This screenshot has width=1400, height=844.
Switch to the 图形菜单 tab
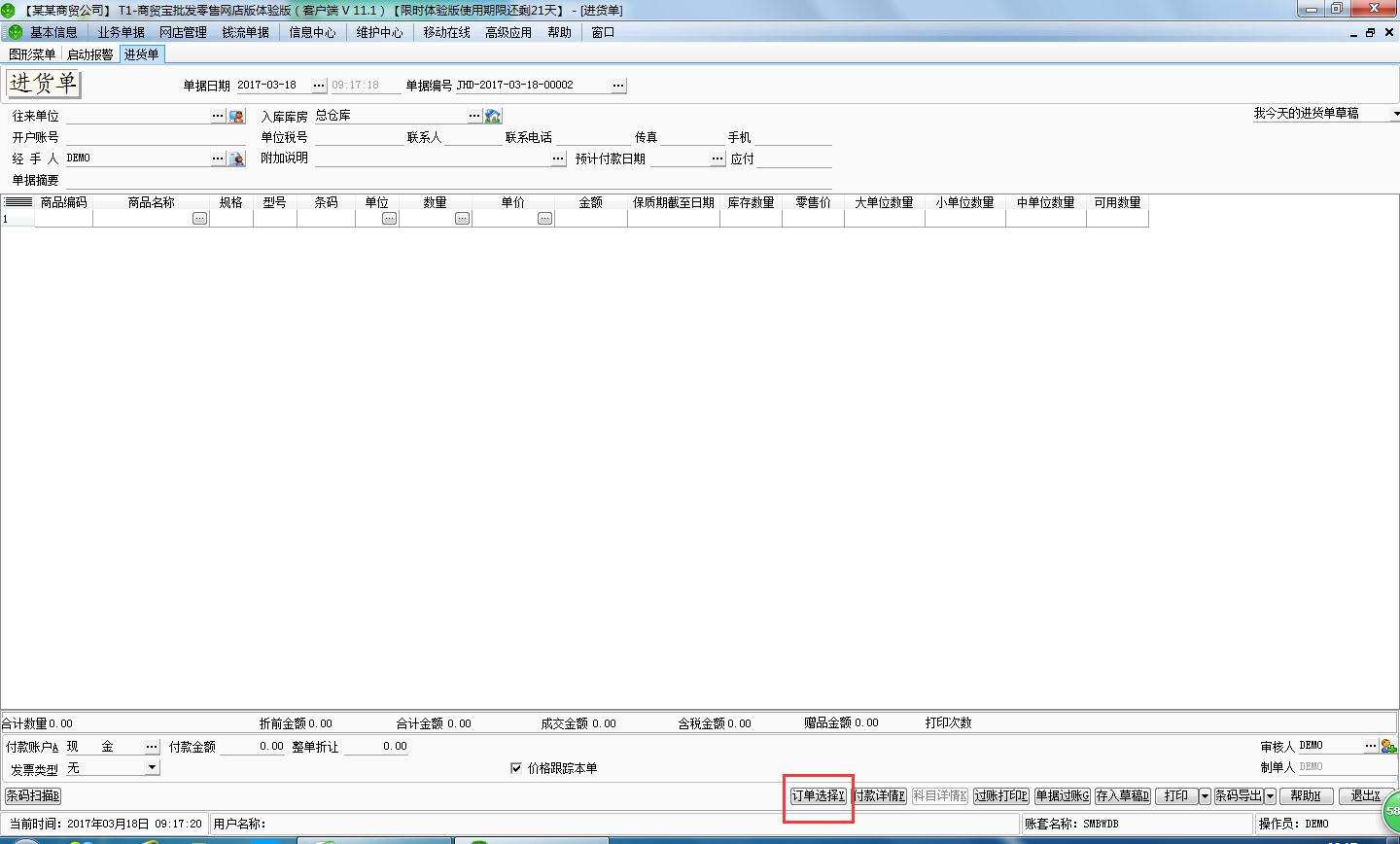click(32, 54)
